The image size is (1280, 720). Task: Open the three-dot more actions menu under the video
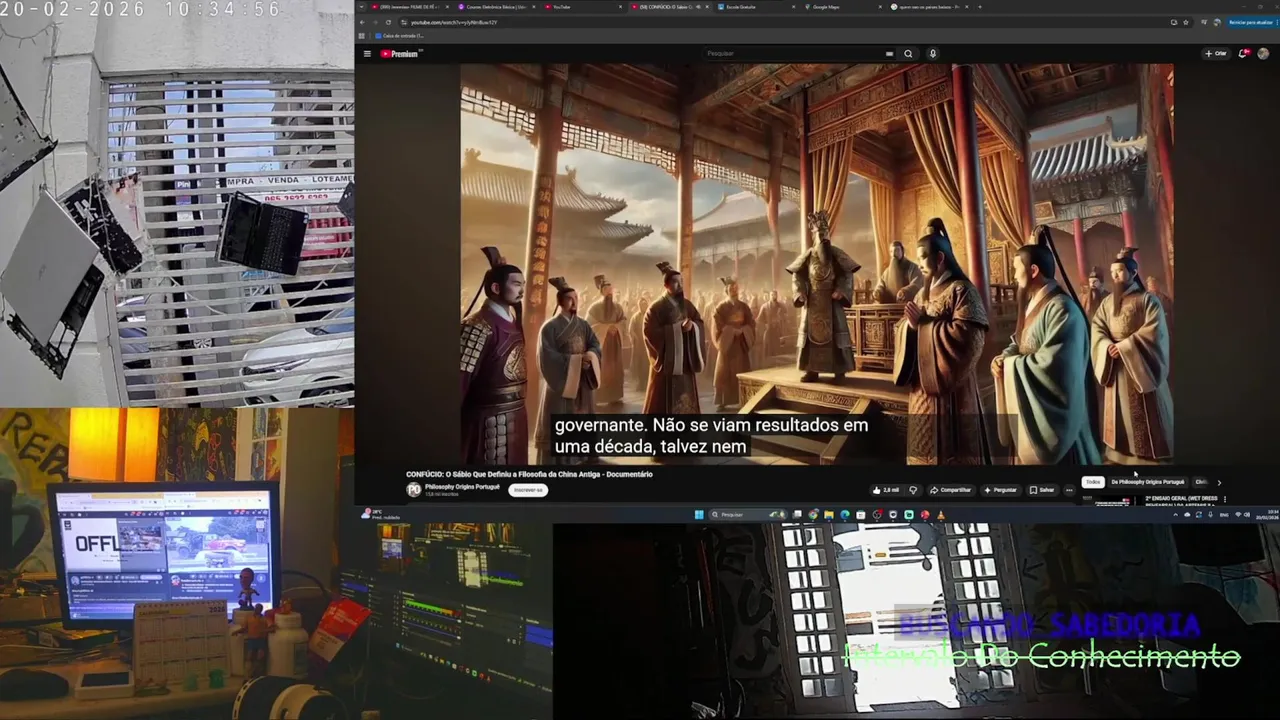[x=1069, y=490]
